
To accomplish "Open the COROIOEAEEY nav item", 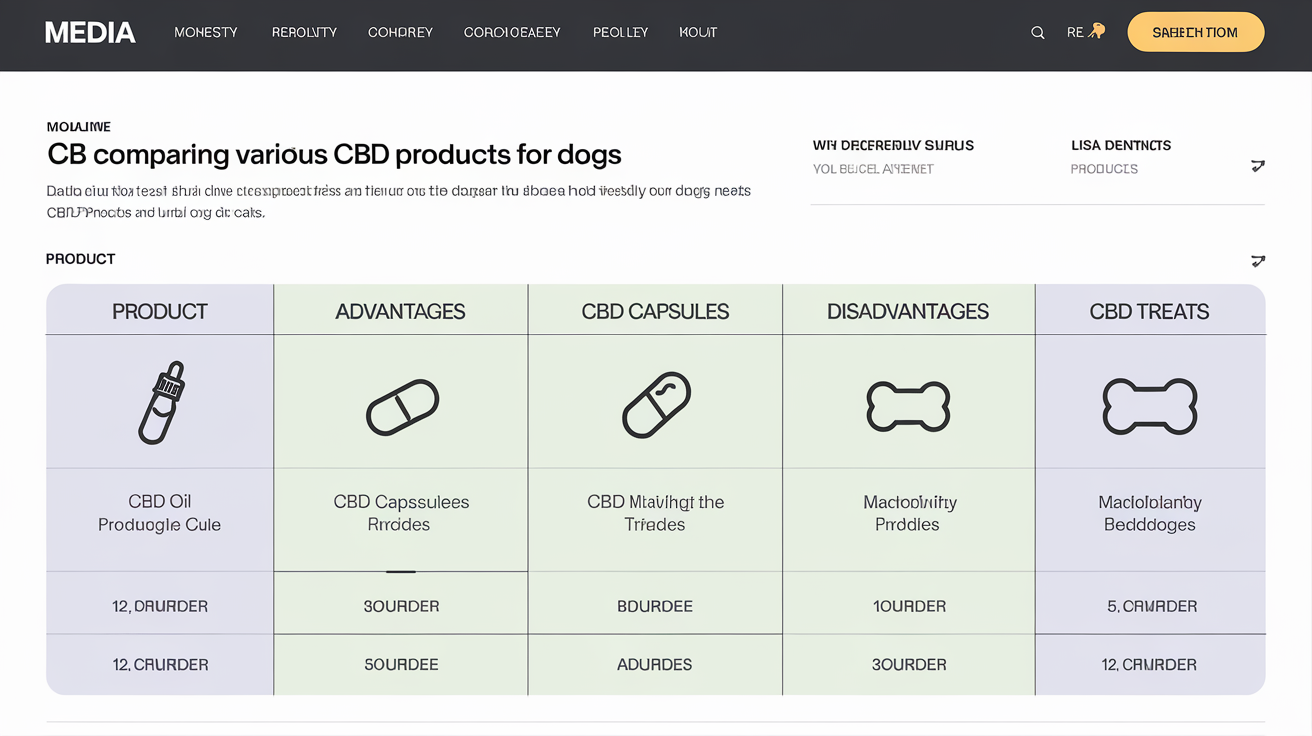I will (512, 33).
